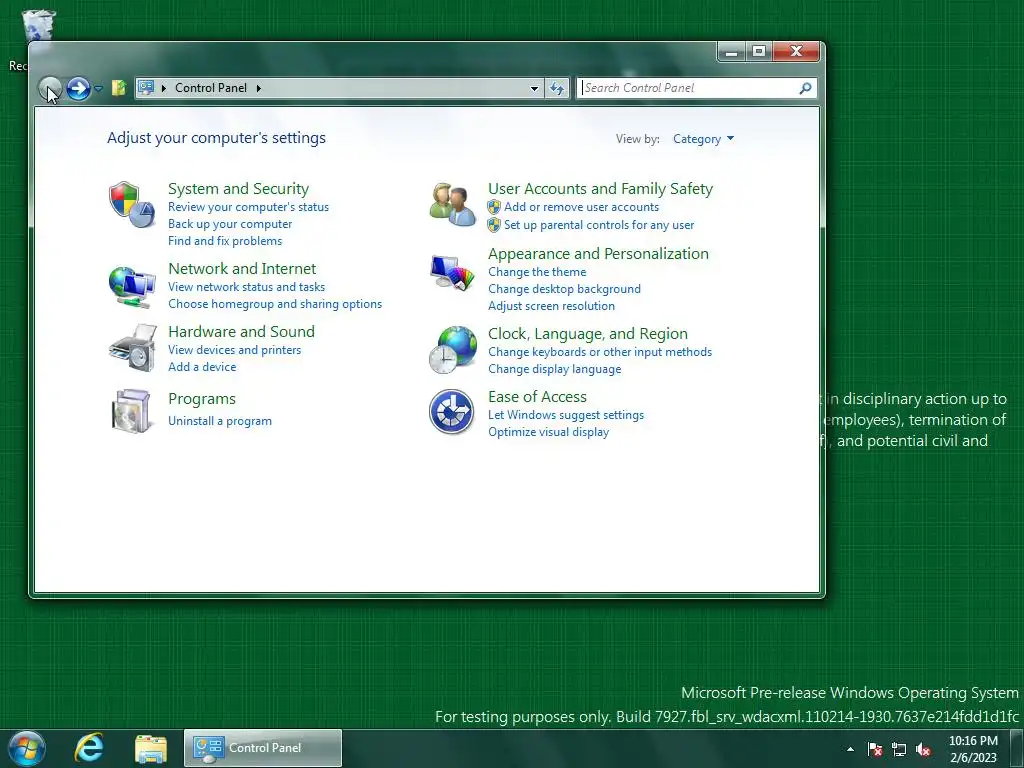The width and height of the screenshot is (1024, 768).
Task: Click the Add a device link
Action: pyautogui.click(x=202, y=367)
